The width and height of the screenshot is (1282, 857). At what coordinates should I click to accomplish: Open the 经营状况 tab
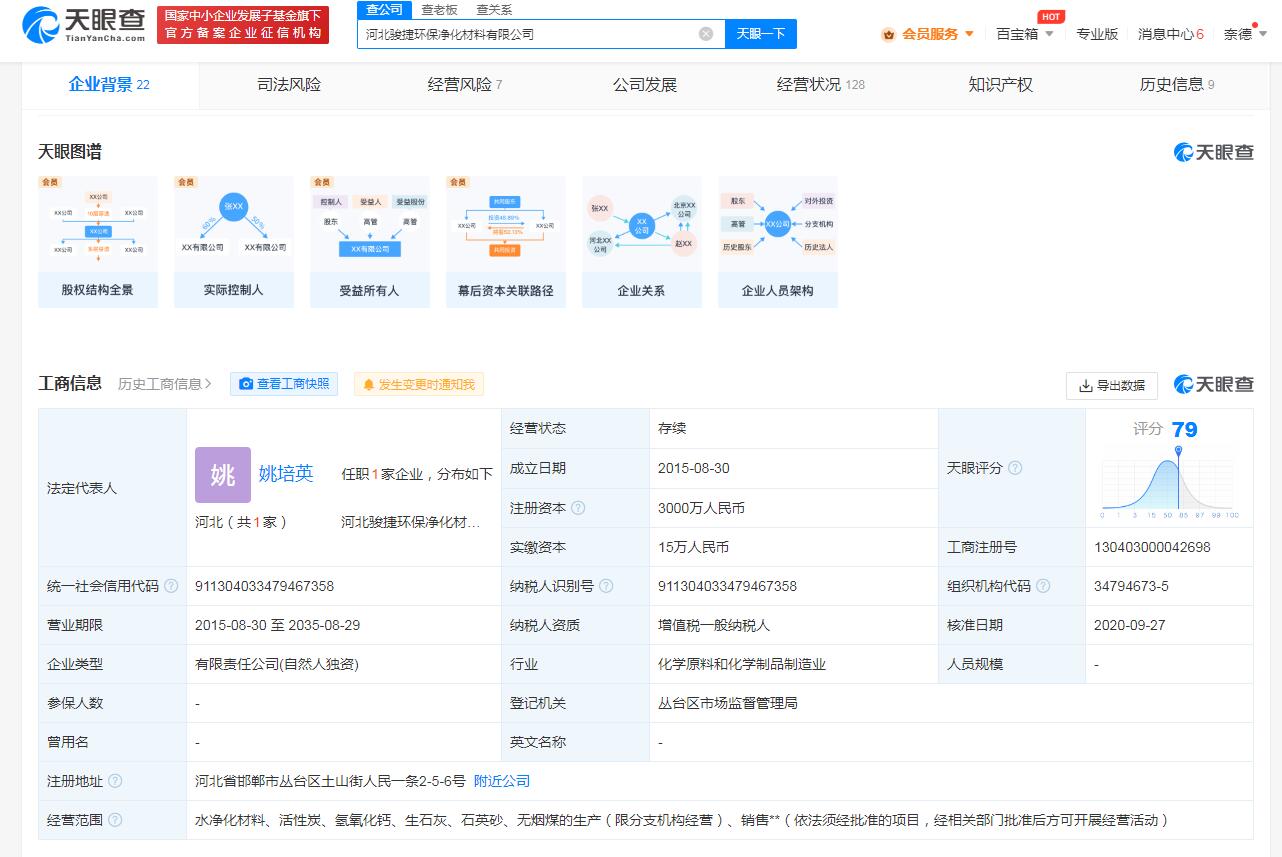click(x=821, y=85)
